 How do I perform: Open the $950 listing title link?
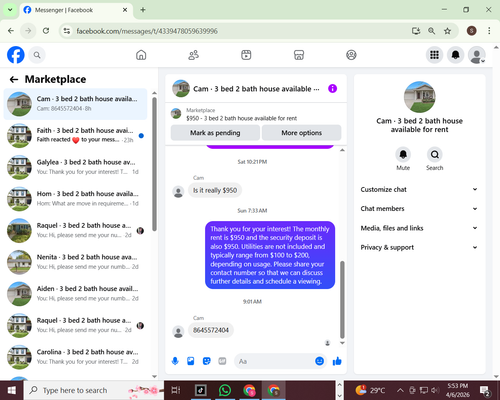coord(241,118)
